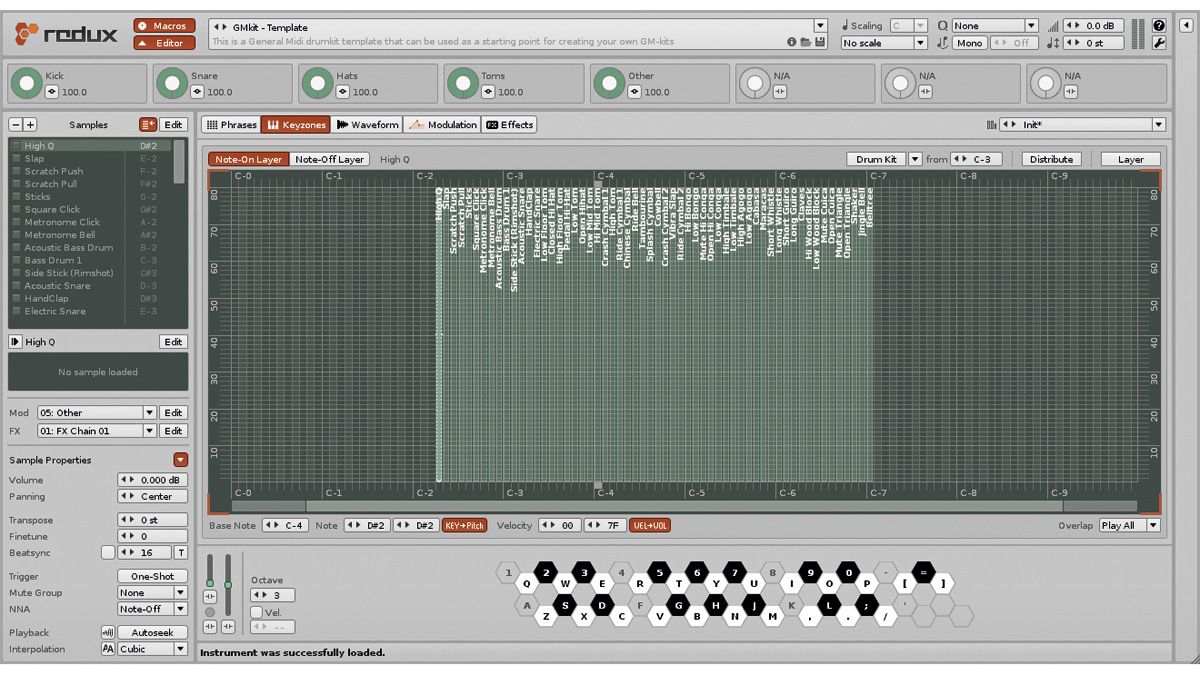Click the Kick macro knob
1200x675 pixels.
point(27,84)
